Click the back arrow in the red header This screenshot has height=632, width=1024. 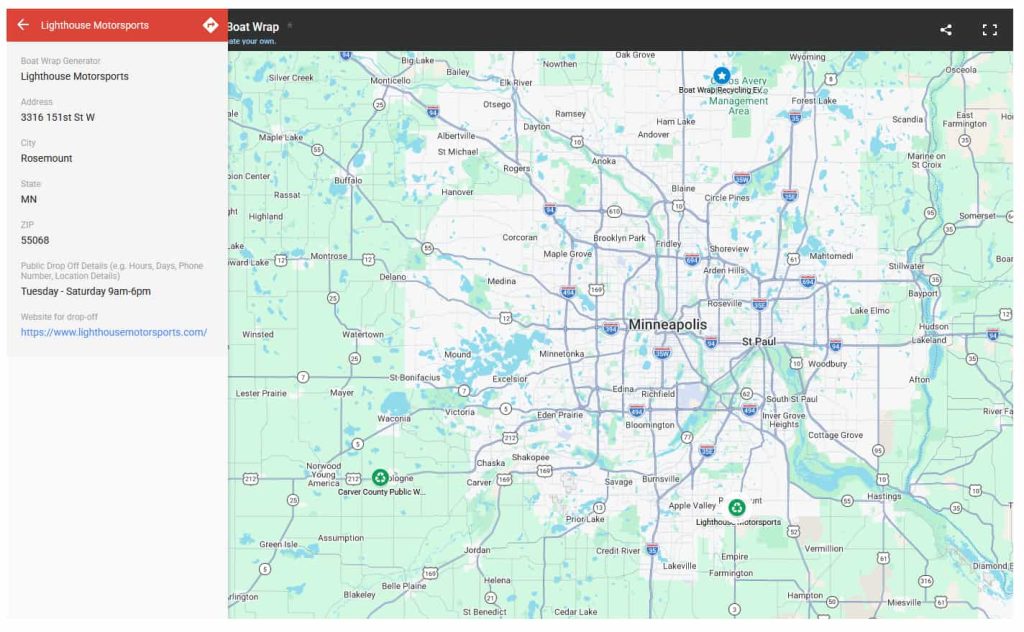click(22, 23)
